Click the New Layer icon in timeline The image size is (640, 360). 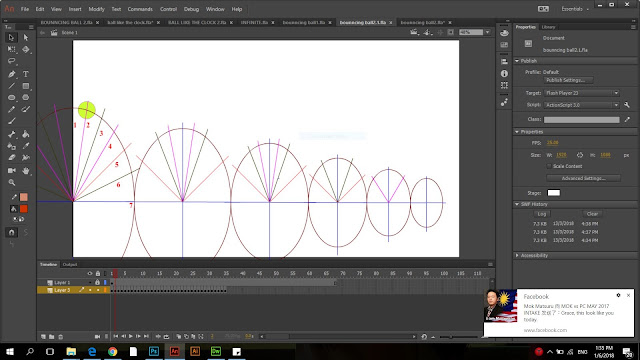click(43, 337)
